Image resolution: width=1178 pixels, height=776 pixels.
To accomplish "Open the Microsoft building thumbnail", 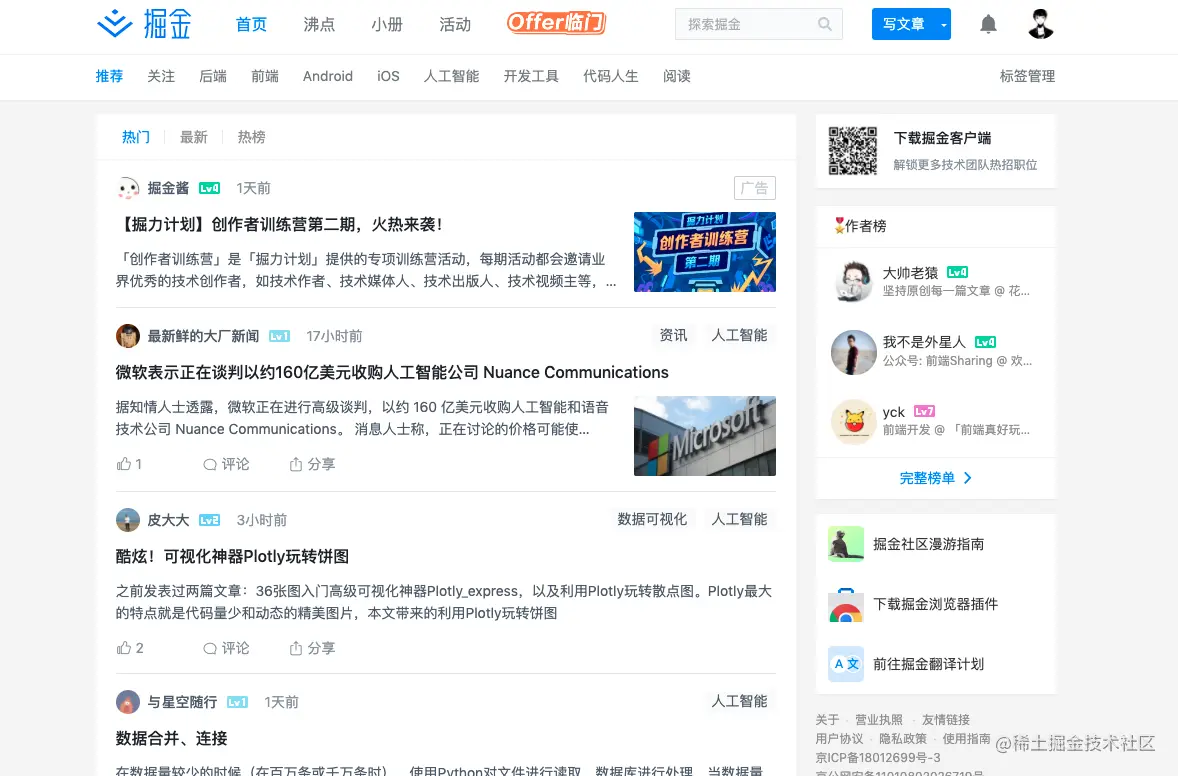I will [x=705, y=436].
